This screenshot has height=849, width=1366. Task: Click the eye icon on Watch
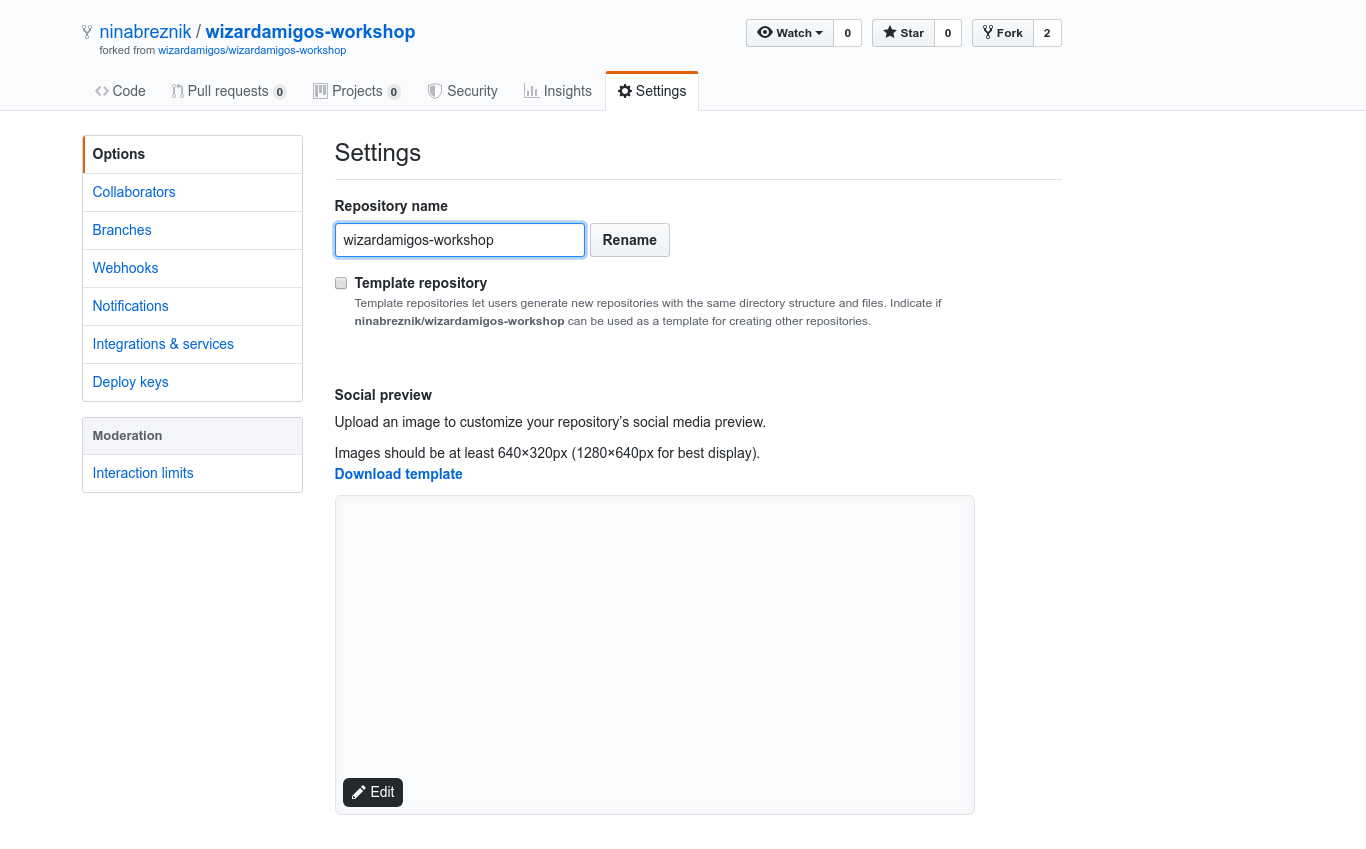click(x=765, y=33)
